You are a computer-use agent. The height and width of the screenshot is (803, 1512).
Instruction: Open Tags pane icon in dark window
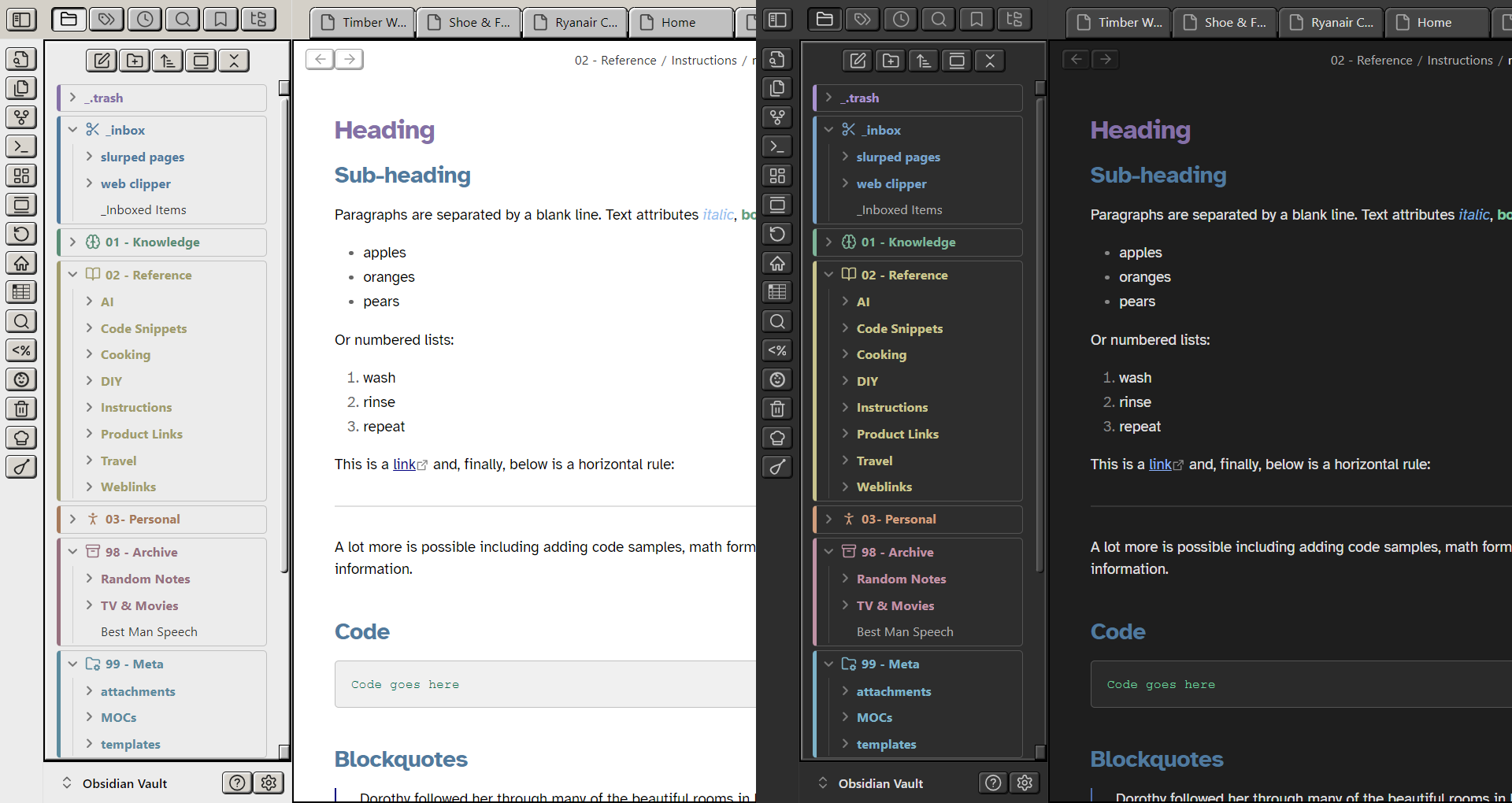[x=862, y=19]
